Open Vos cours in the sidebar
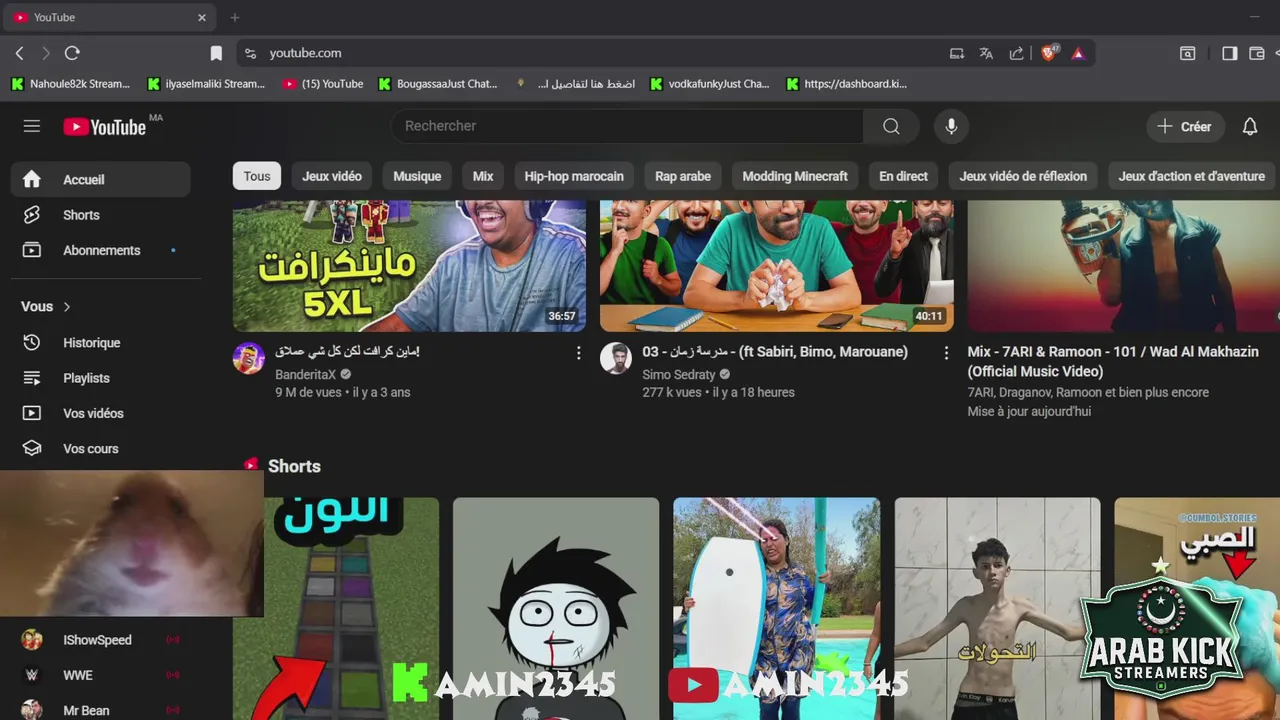This screenshot has height=720, width=1280. pos(101,449)
